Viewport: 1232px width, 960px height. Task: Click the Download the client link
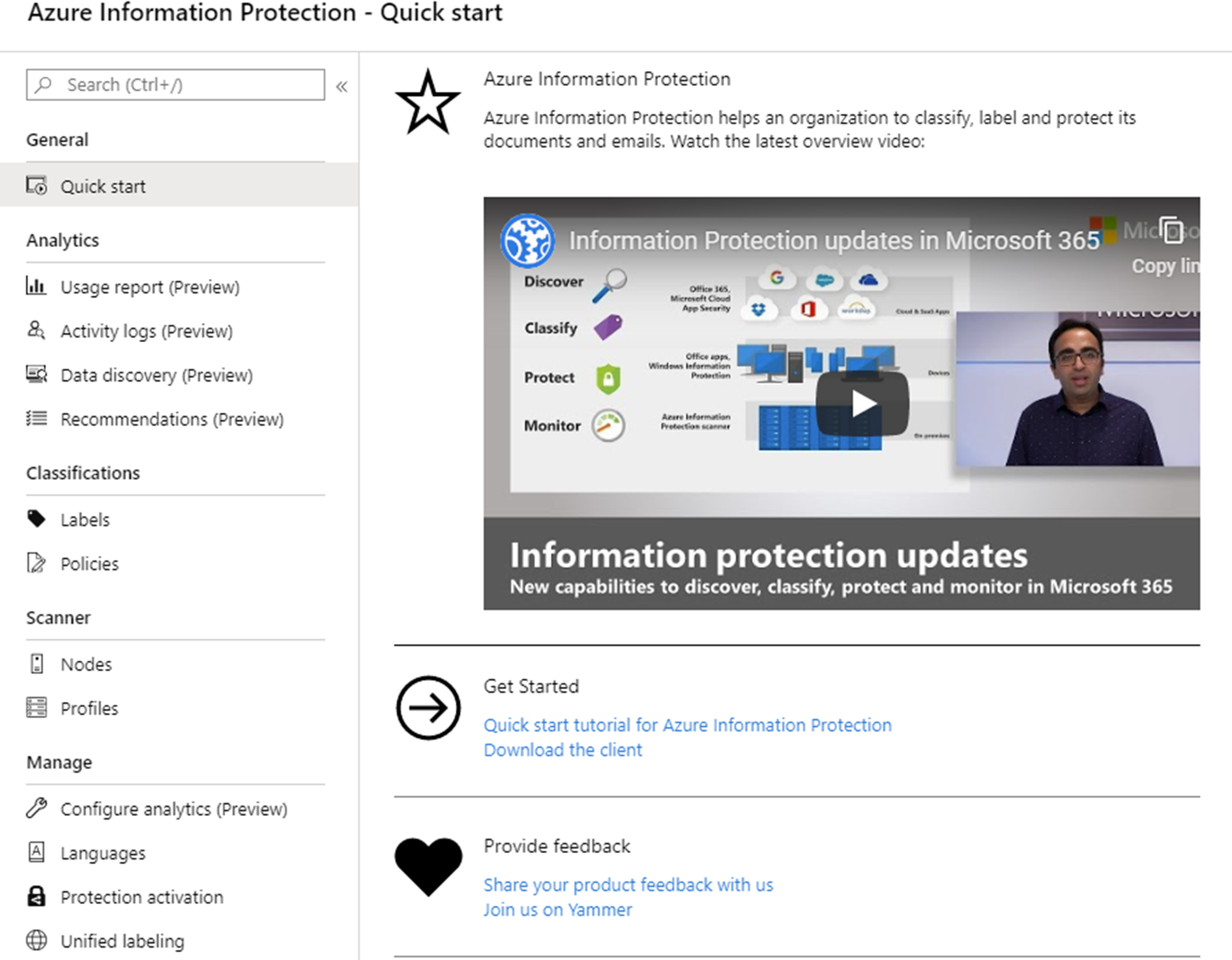[x=563, y=749]
